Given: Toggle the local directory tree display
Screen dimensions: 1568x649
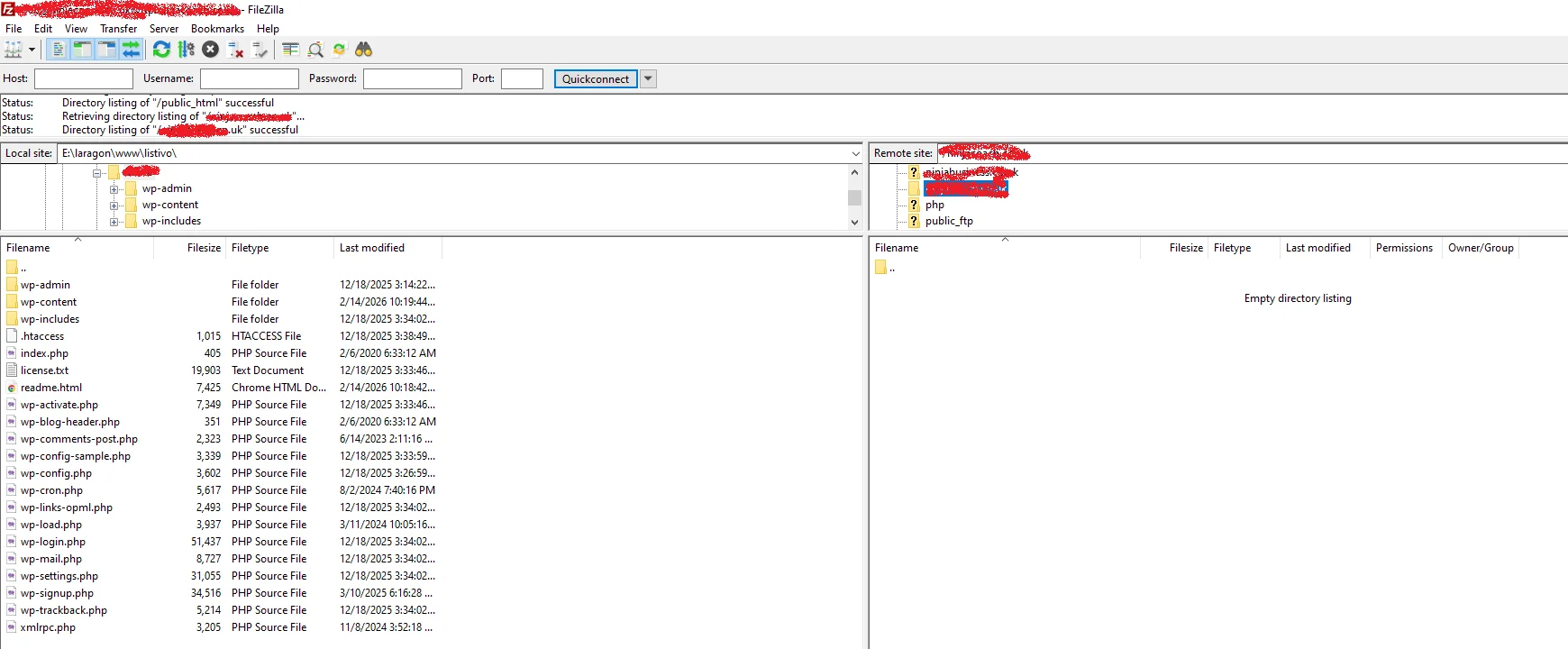Looking at the screenshot, I should [x=82, y=50].
